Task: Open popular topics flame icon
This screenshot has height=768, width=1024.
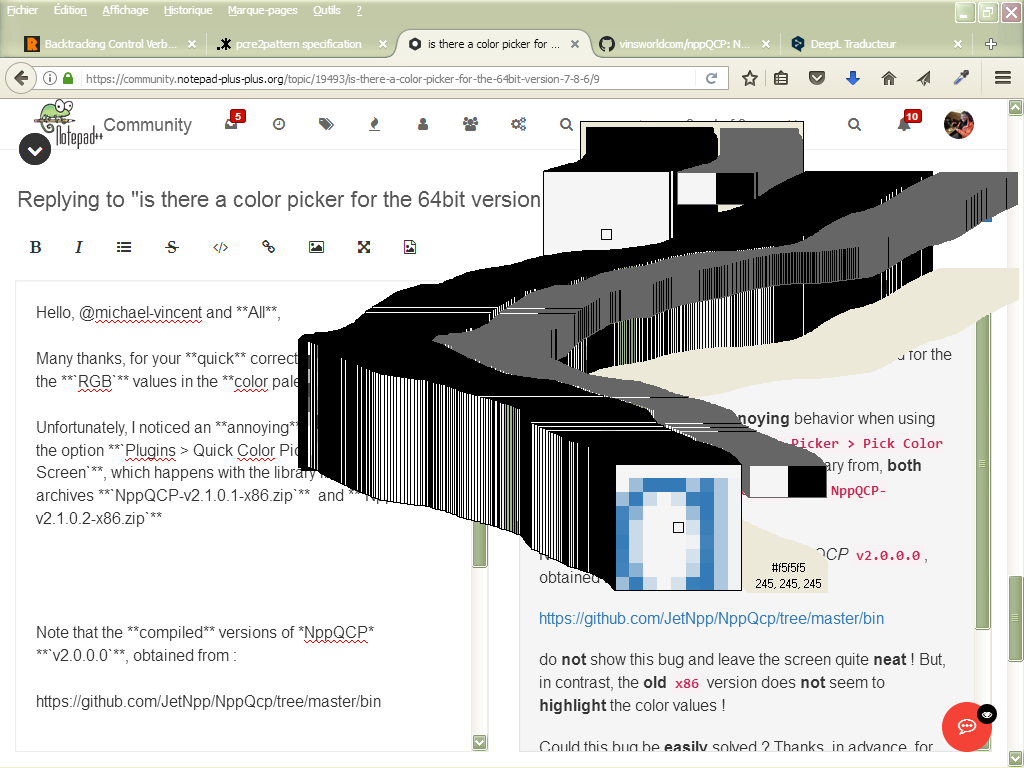Action: pyautogui.click(x=374, y=124)
